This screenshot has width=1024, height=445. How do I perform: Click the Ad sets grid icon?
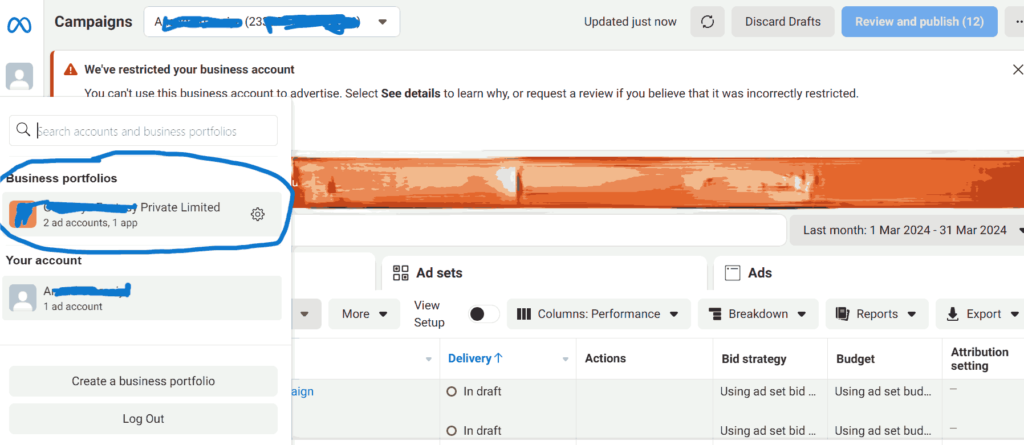point(401,273)
